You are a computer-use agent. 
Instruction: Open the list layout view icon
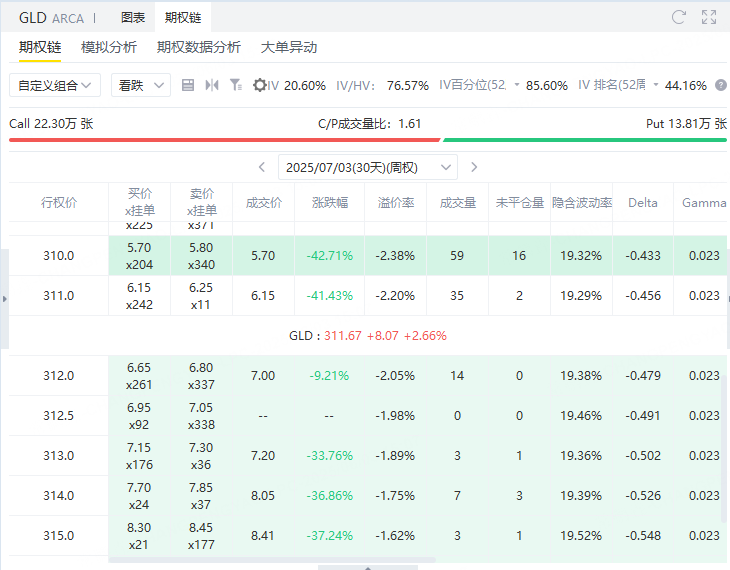188,85
